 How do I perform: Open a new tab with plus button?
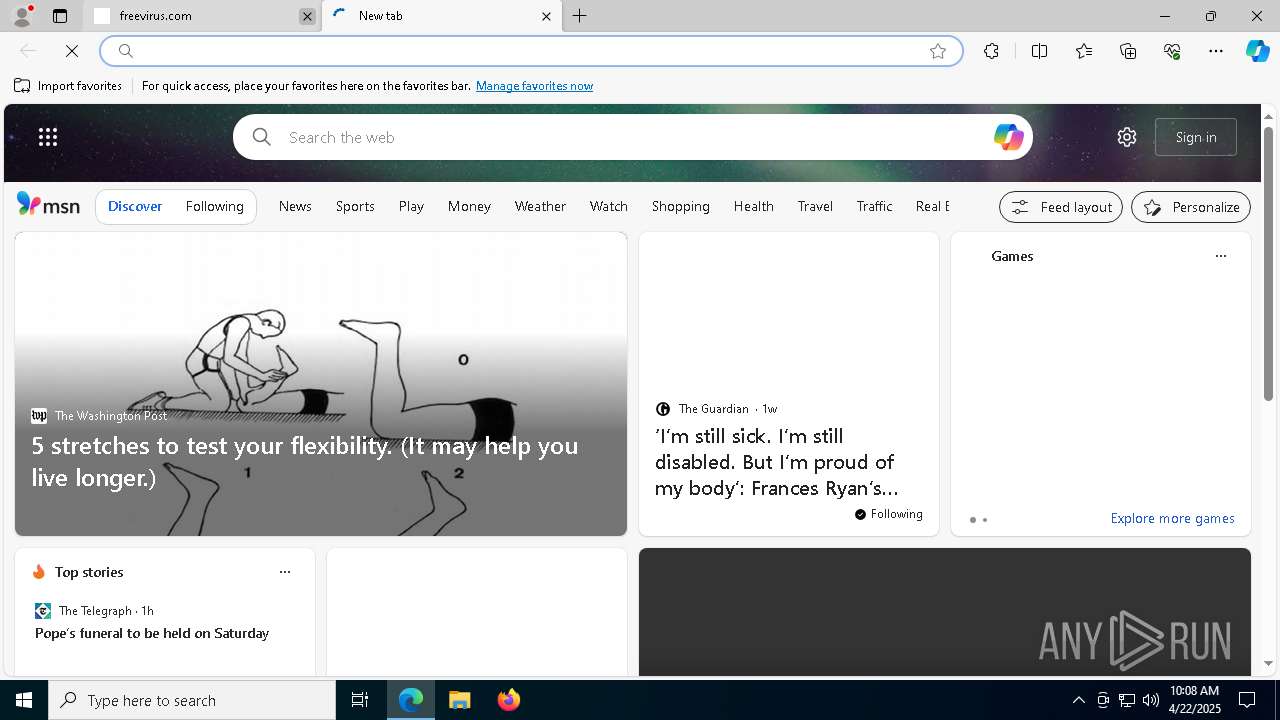click(580, 16)
